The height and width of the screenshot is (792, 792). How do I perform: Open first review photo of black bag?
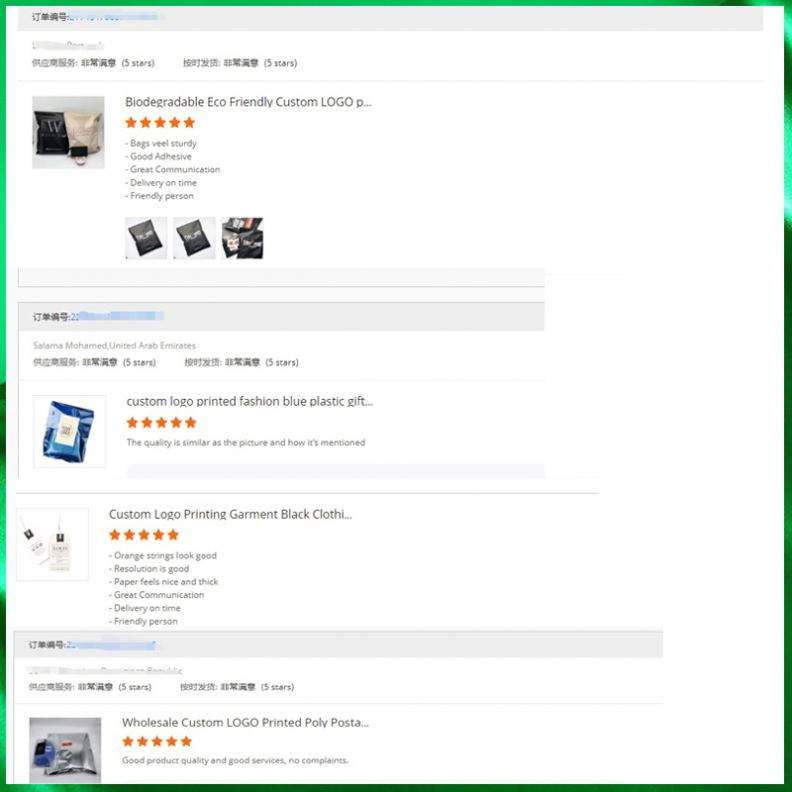click(x=146, y=238)
